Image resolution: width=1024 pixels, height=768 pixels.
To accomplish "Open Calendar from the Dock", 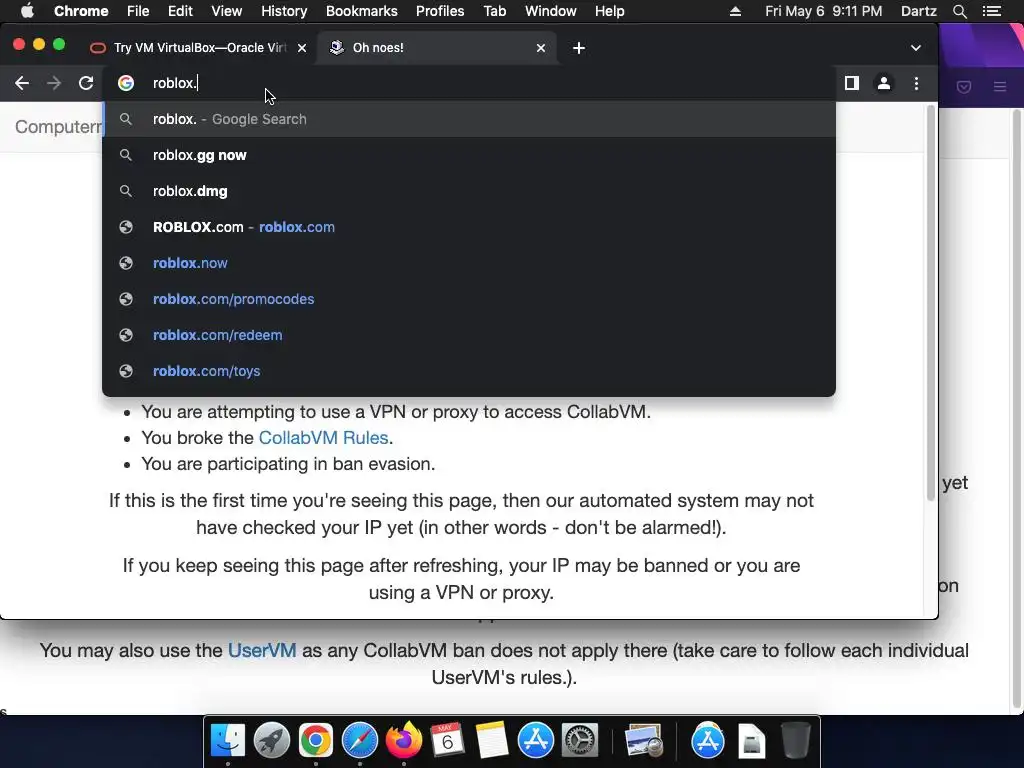I will (447, 741).
